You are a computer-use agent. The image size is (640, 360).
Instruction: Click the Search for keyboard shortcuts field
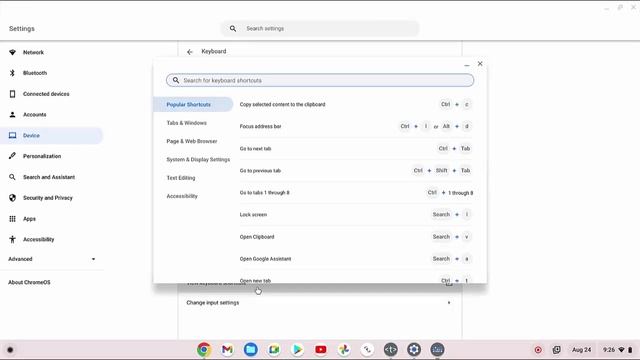320,80
